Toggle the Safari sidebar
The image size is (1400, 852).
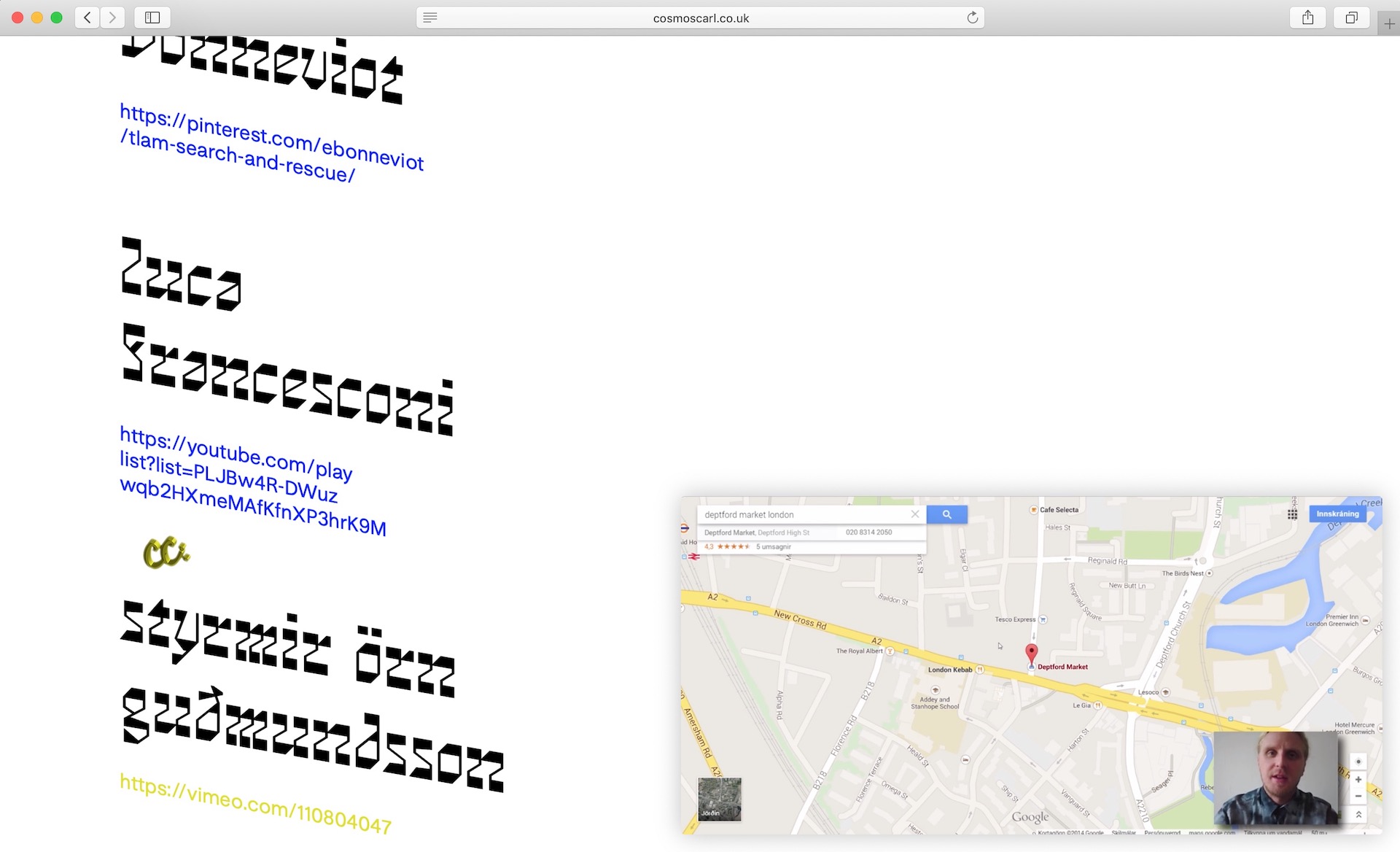click(x=152, y=18)
